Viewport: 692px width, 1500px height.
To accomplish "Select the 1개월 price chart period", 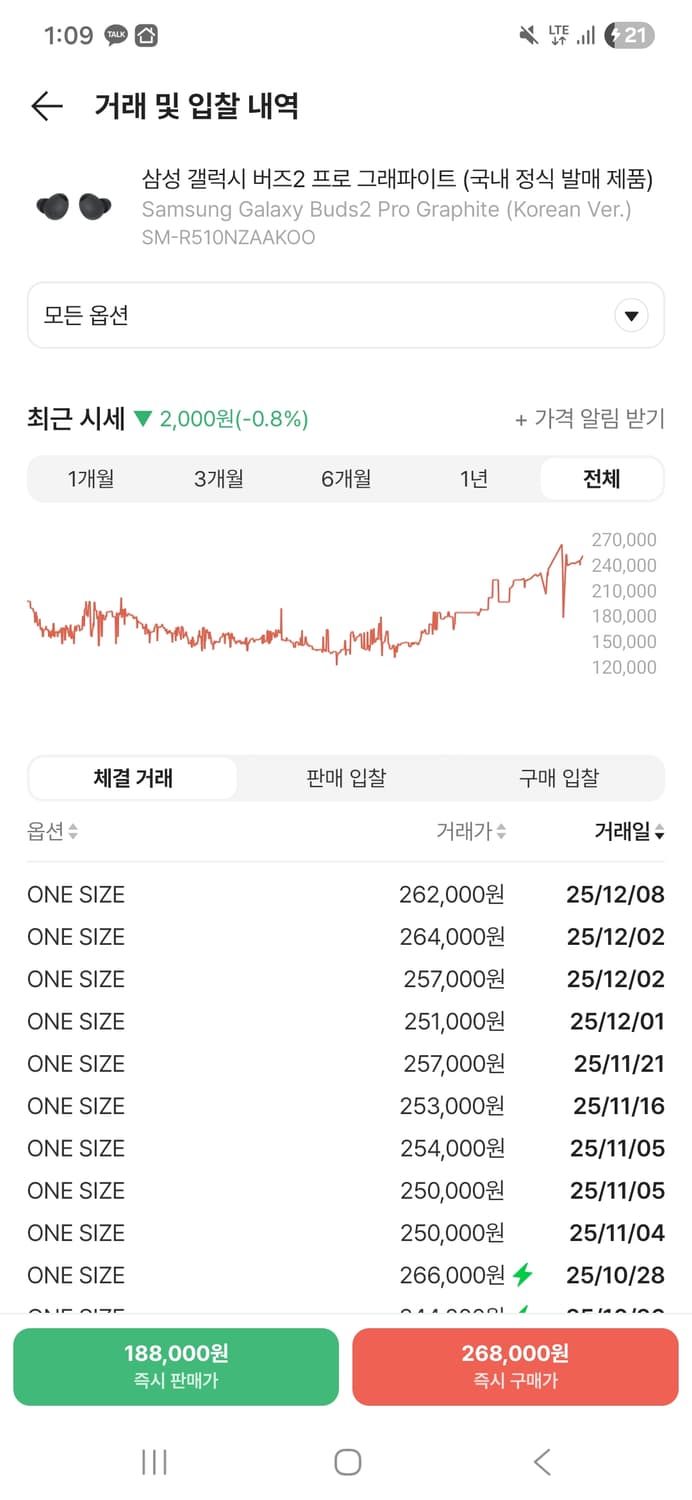I will coord(91,478).
